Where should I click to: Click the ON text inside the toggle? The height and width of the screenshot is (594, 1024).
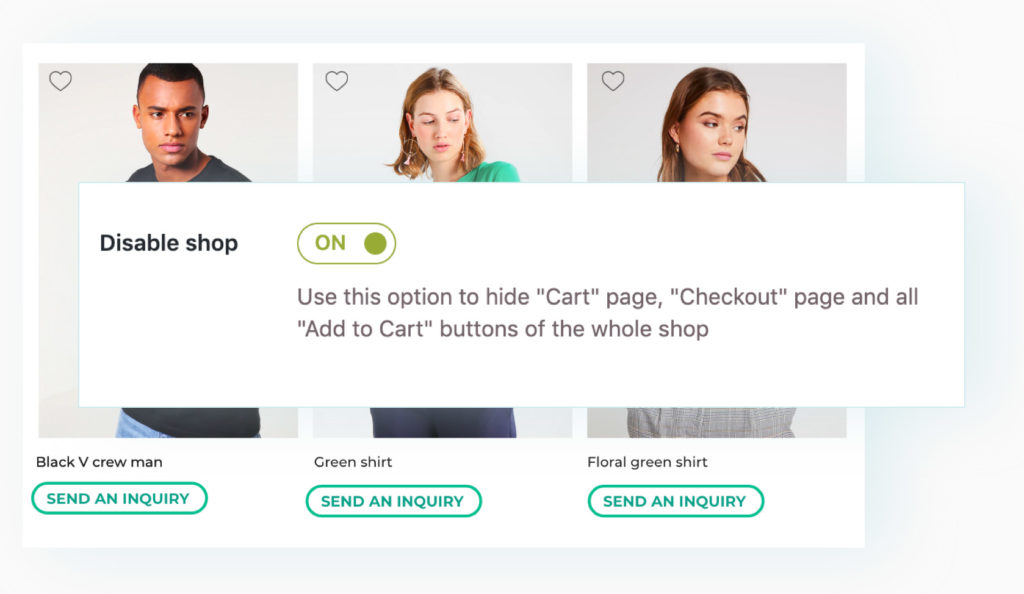click(330, 243)
